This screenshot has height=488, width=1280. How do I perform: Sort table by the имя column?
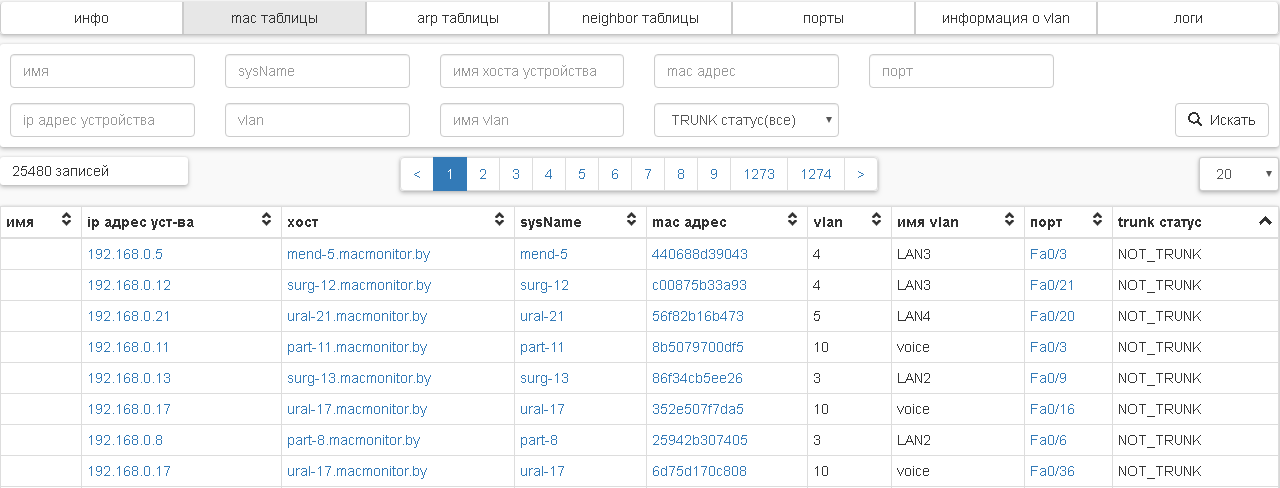67,221
